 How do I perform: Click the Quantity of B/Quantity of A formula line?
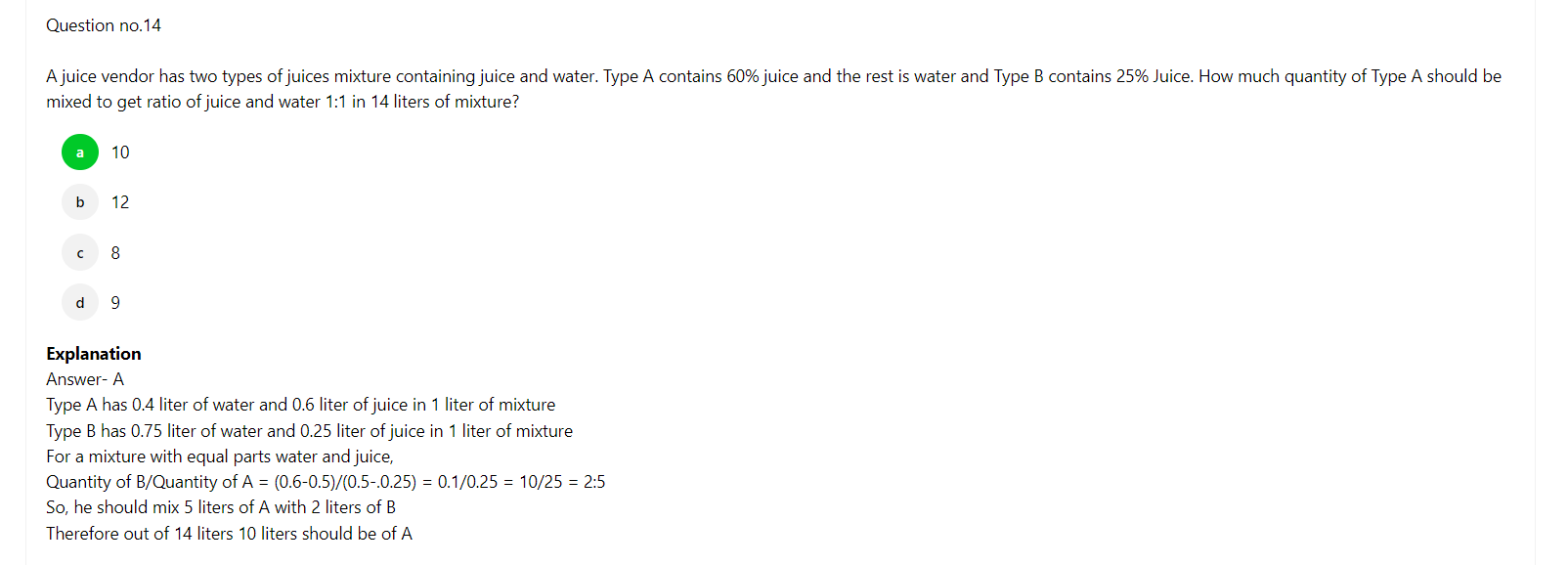tap(326, 482)
